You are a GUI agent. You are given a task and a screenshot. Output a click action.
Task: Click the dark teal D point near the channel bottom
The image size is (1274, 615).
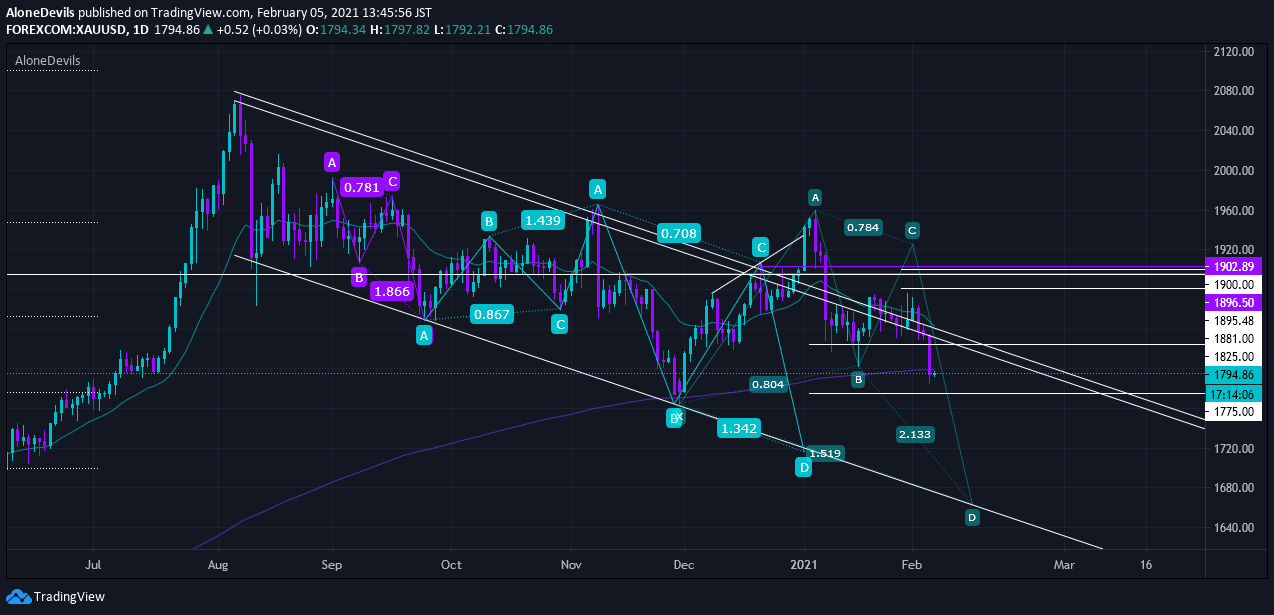971,517
